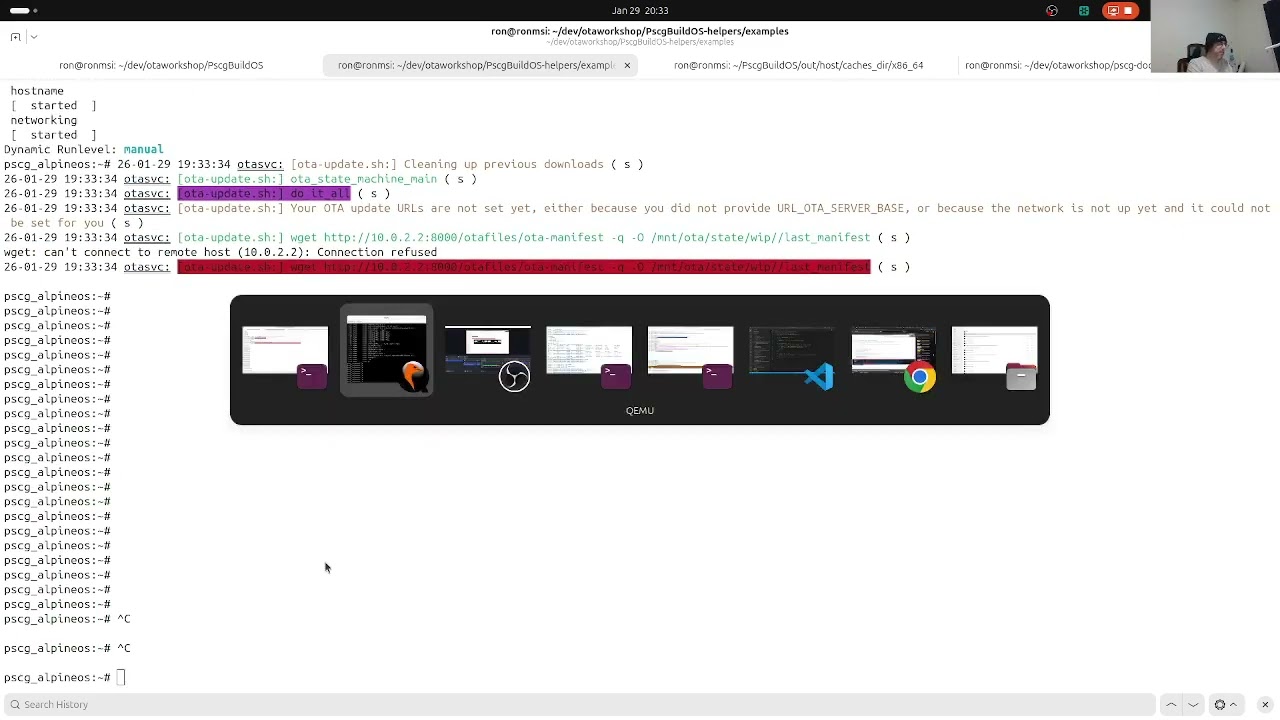Click the terminal window title text

[x=640, y=31]
